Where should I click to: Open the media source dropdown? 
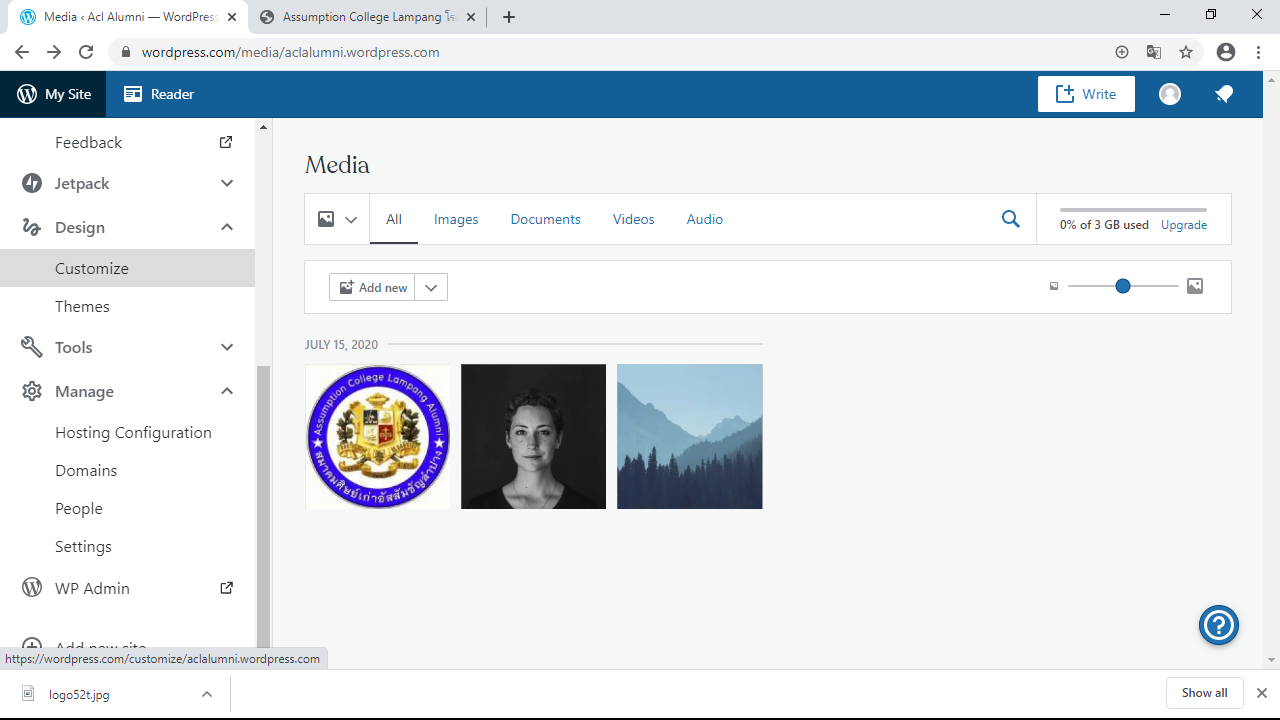pos(337,219)
